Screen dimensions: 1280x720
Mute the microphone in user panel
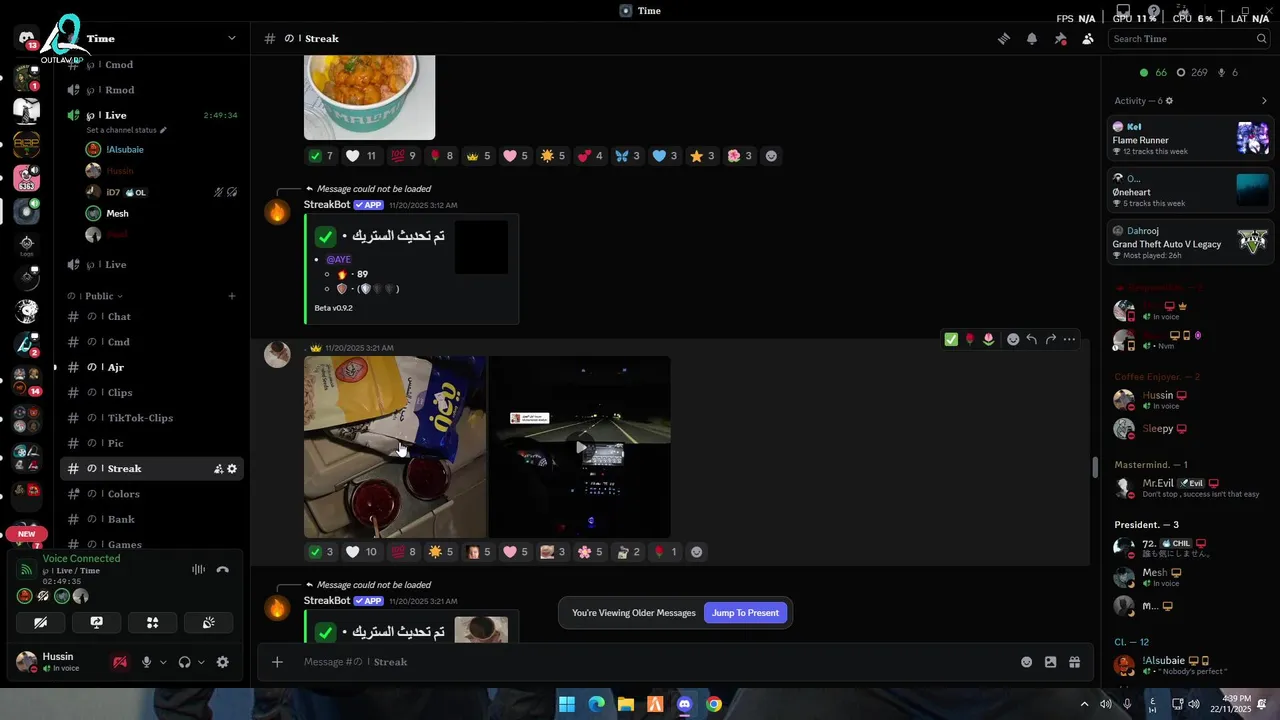coord(147,662)
